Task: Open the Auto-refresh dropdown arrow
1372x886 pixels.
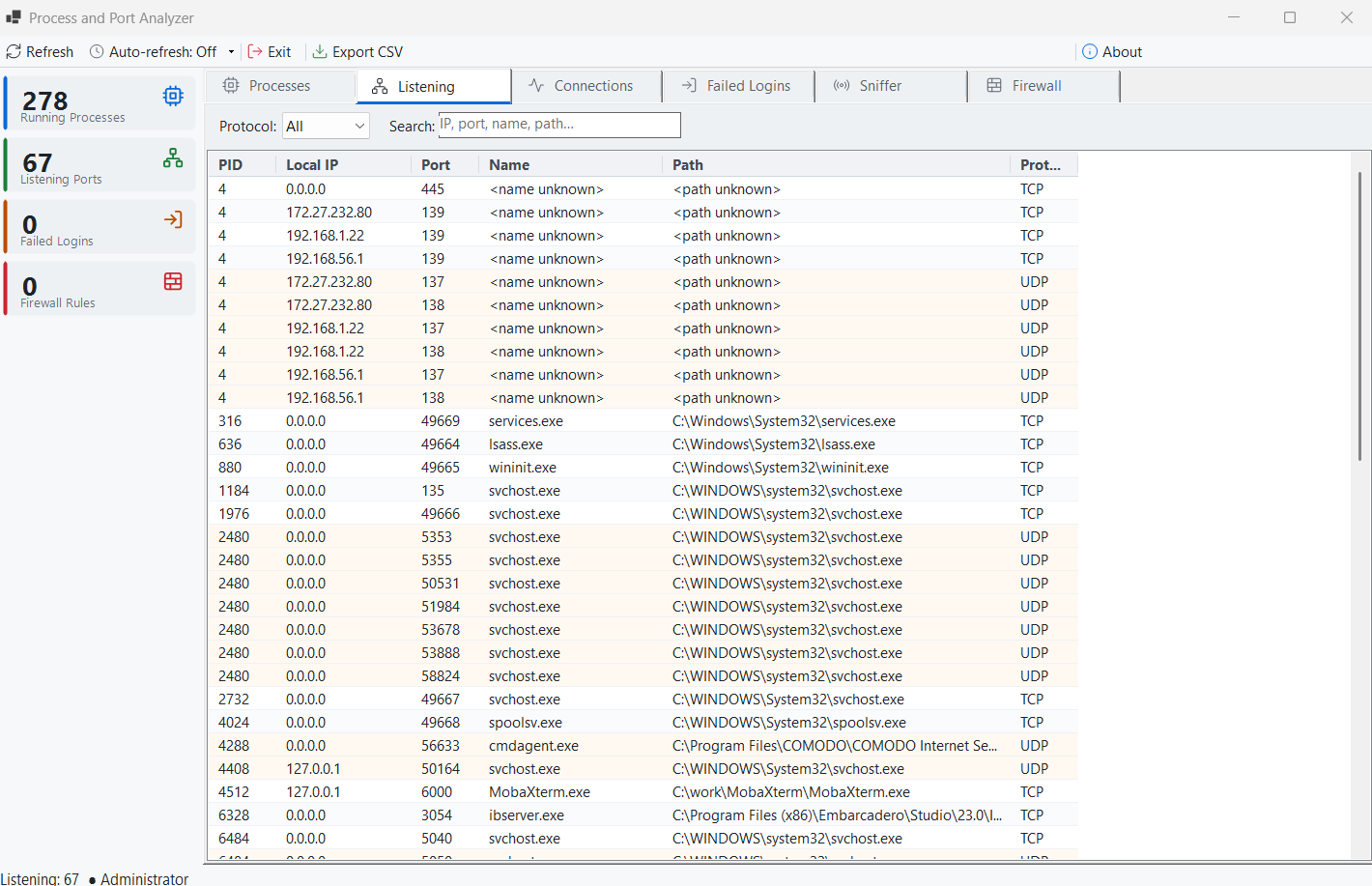Action: pos(231,52)
